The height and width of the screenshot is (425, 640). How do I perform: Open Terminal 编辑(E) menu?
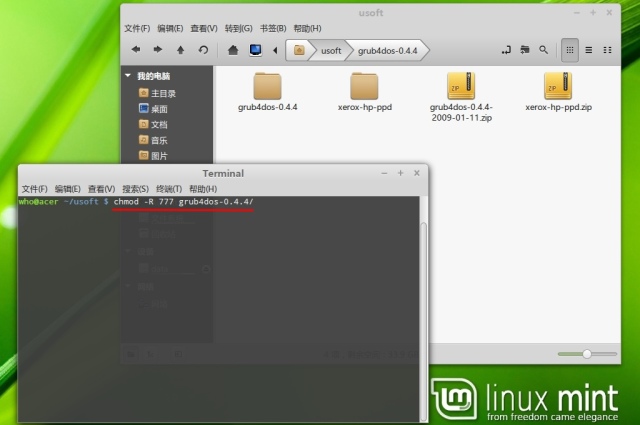click(68, 189)
